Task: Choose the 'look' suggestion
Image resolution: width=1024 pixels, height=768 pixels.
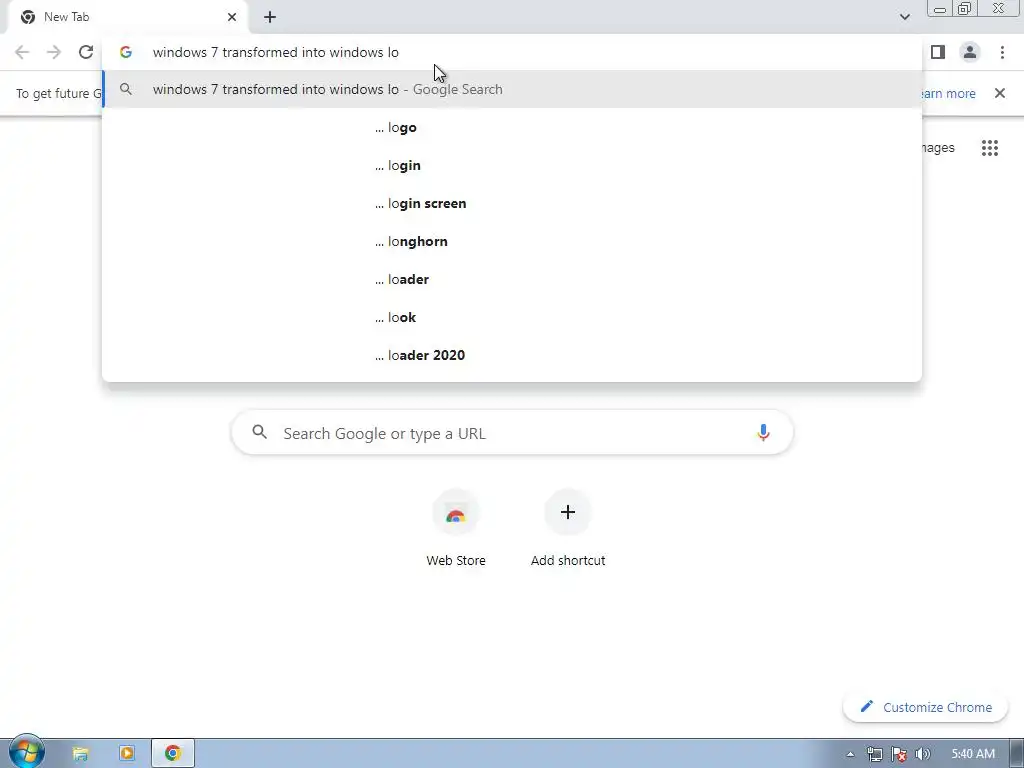Action: tap(512, 317)
